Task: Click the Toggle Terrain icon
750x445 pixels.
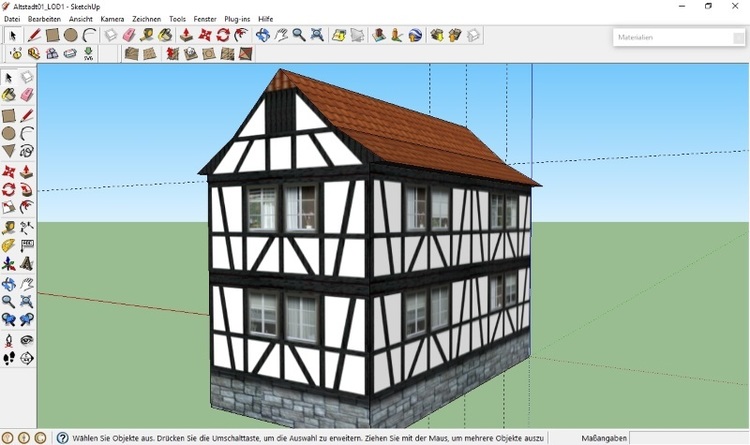Action: click(x=357, y=35)
